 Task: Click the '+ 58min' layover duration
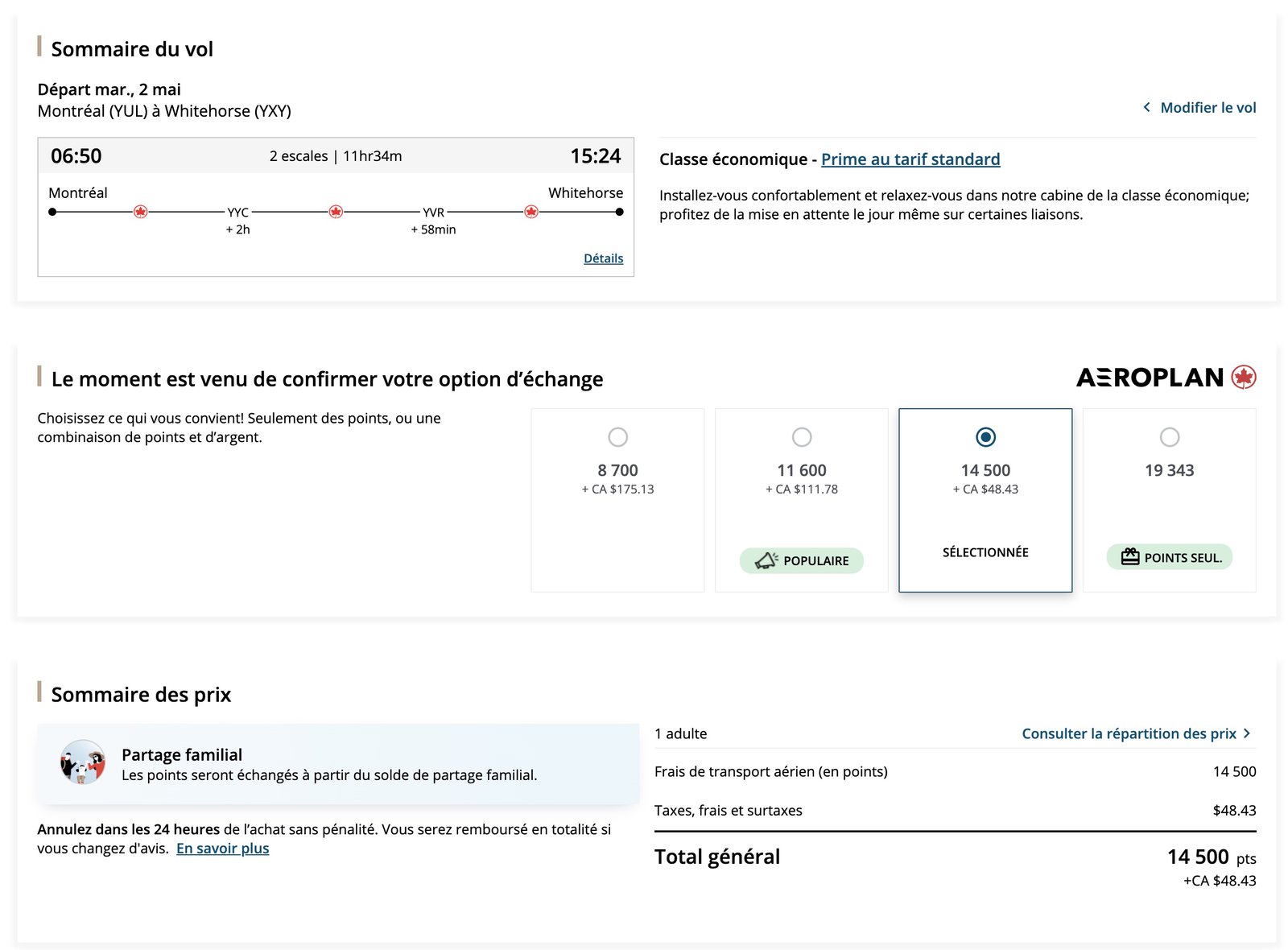[433, 229]
